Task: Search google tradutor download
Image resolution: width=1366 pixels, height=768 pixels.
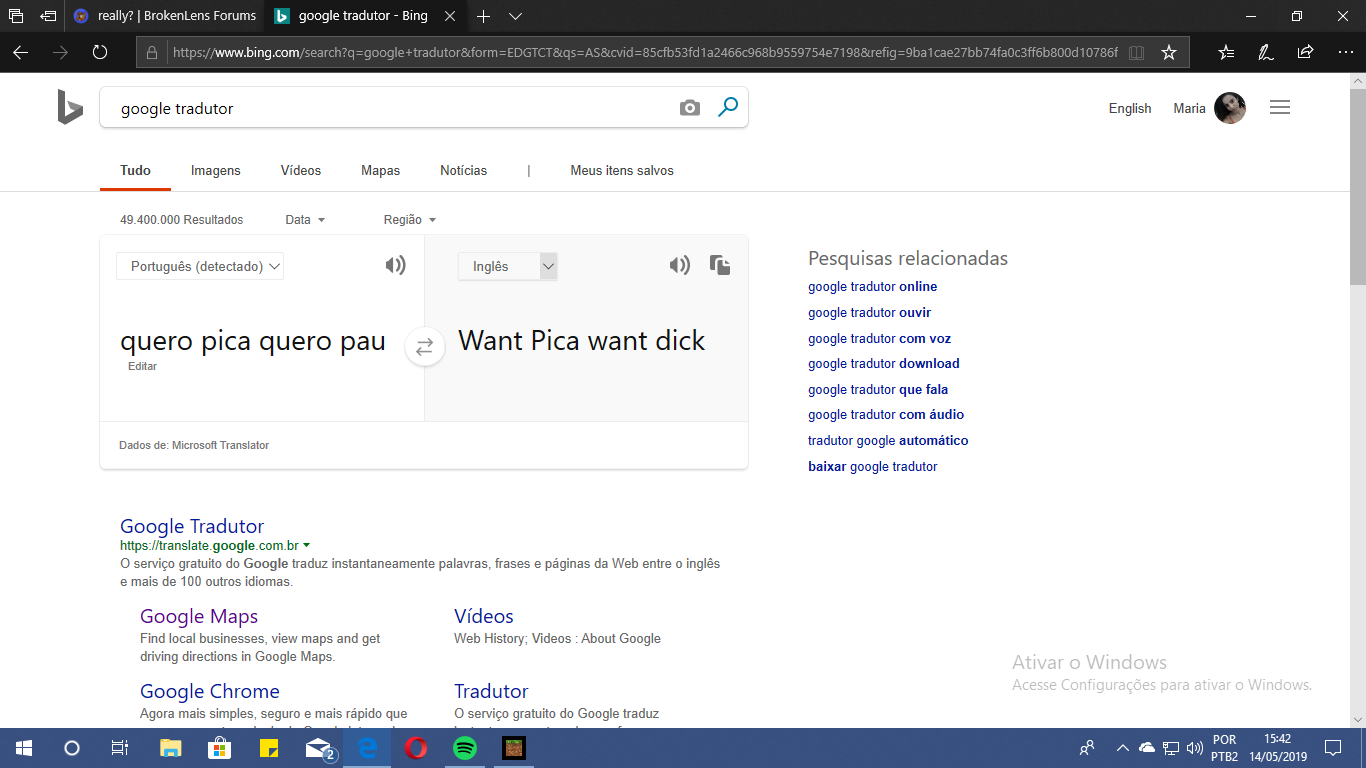Action: tap(884, 364)
